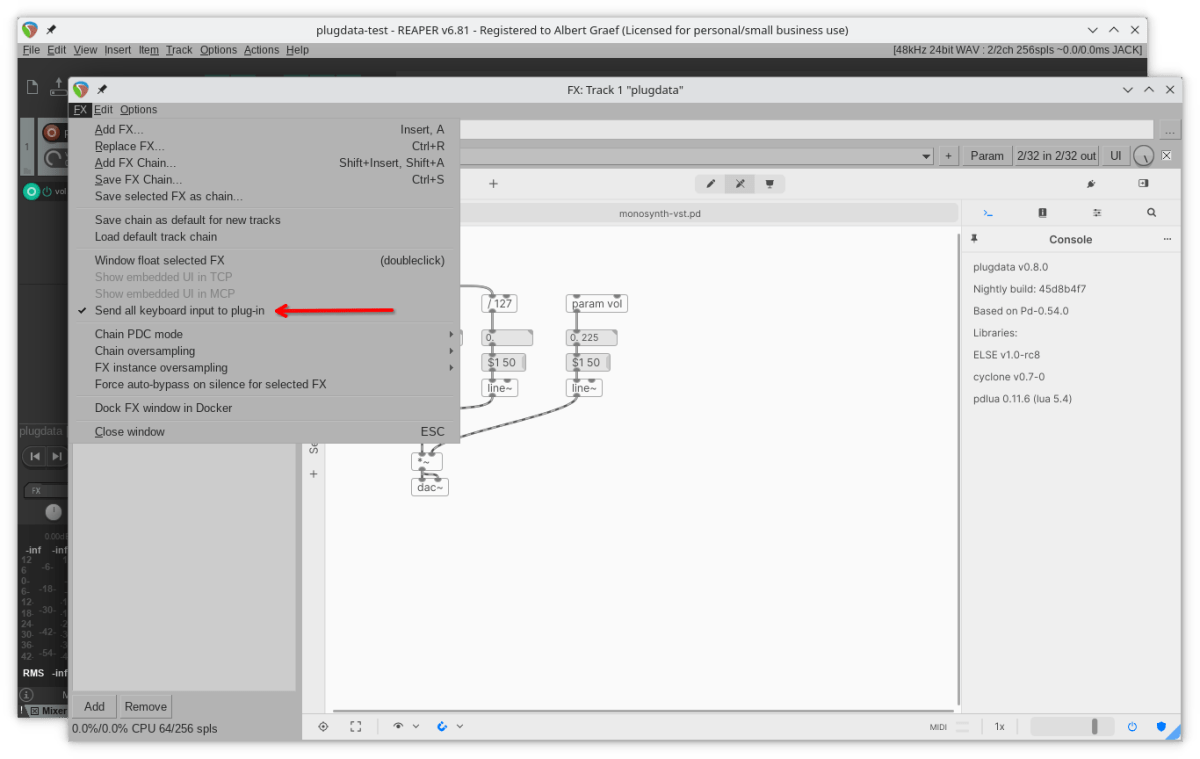The height and width of the screenshot is (759, 1200).
Task: Click the 'param vol' object box
Action: click(x=597, y=304)
